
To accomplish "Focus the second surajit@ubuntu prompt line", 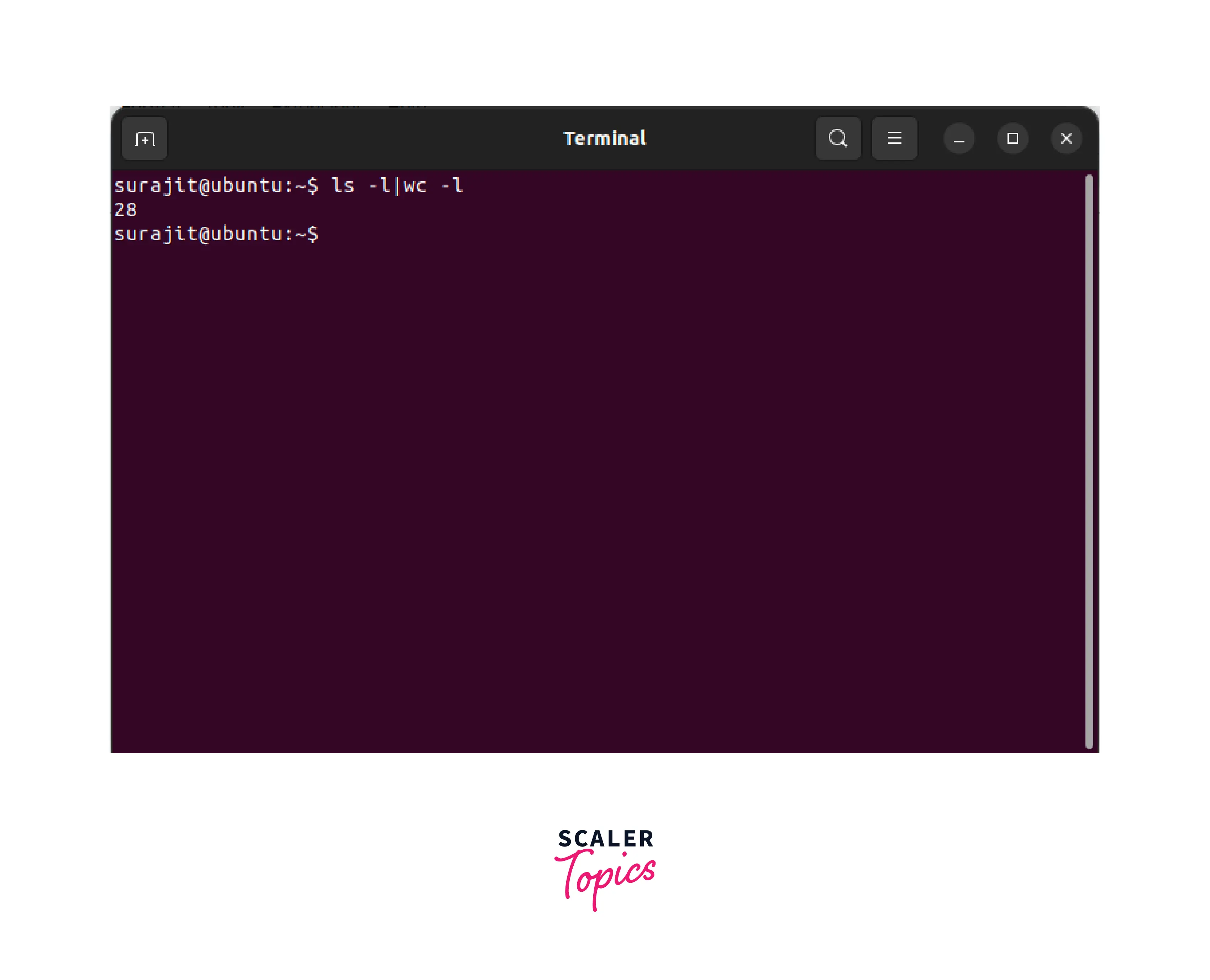I will [216, 234].
